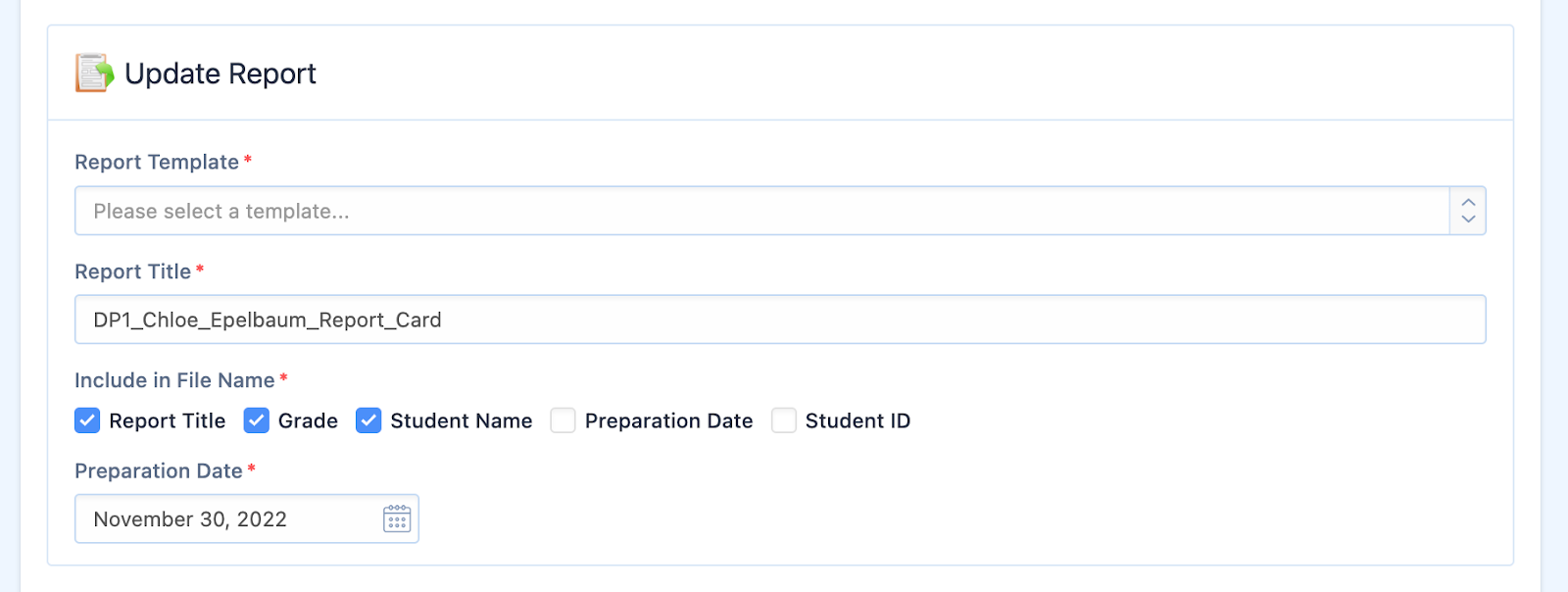Click the November 30, 2022 date field
The width and height of the screenshot is (1568, 592).
pos(247,518)
